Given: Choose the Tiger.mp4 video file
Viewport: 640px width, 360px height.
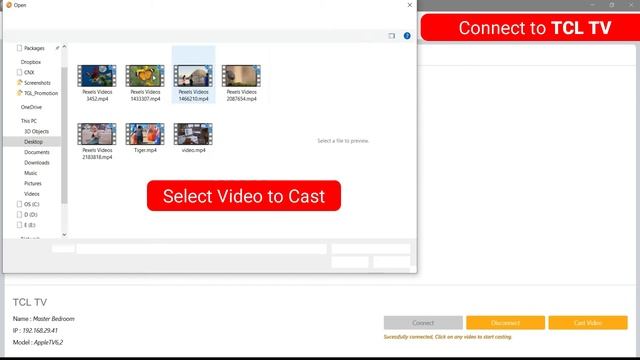Looking at the screenshot, I should coord(145,138).
